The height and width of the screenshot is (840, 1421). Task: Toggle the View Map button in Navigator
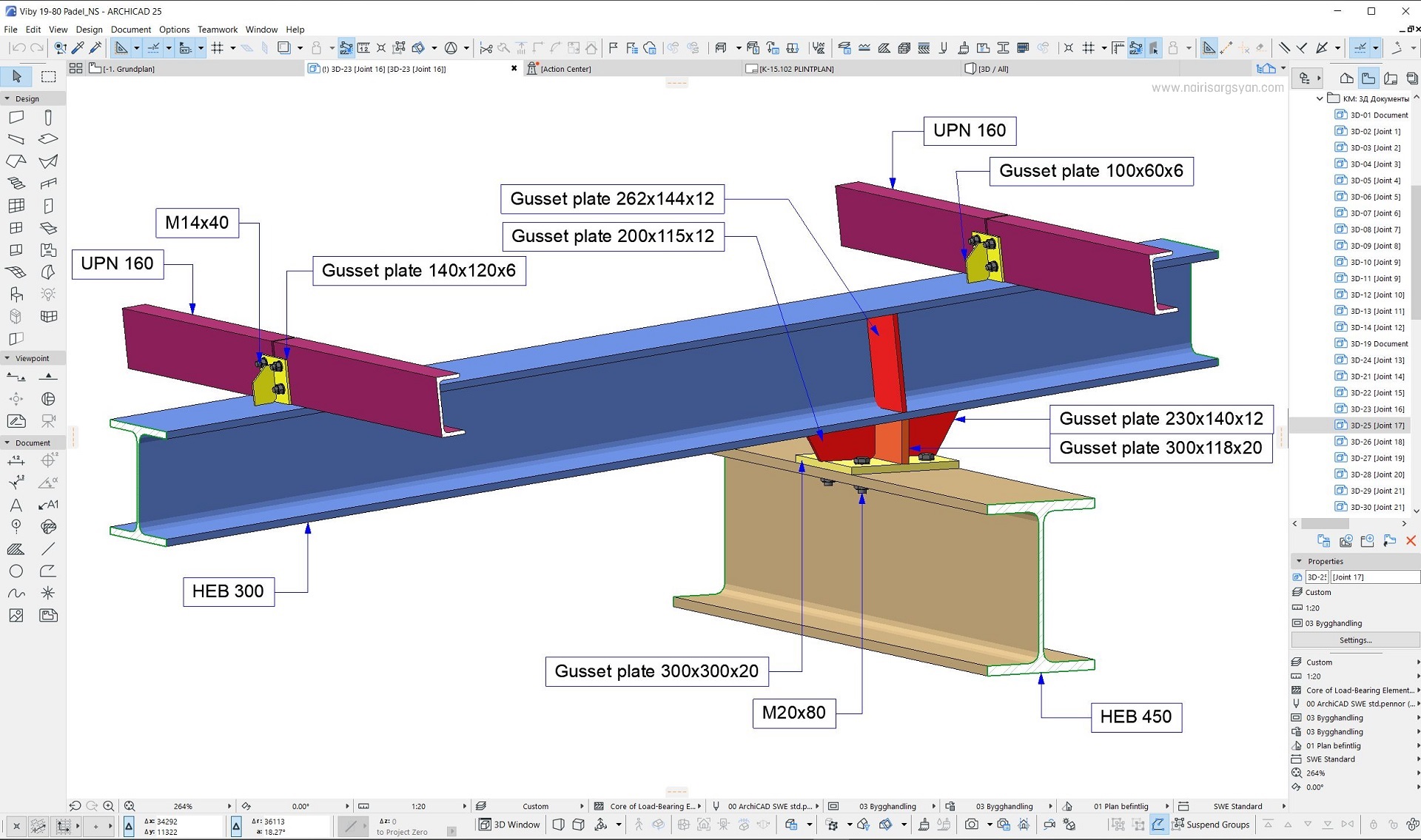(1368, 78)
